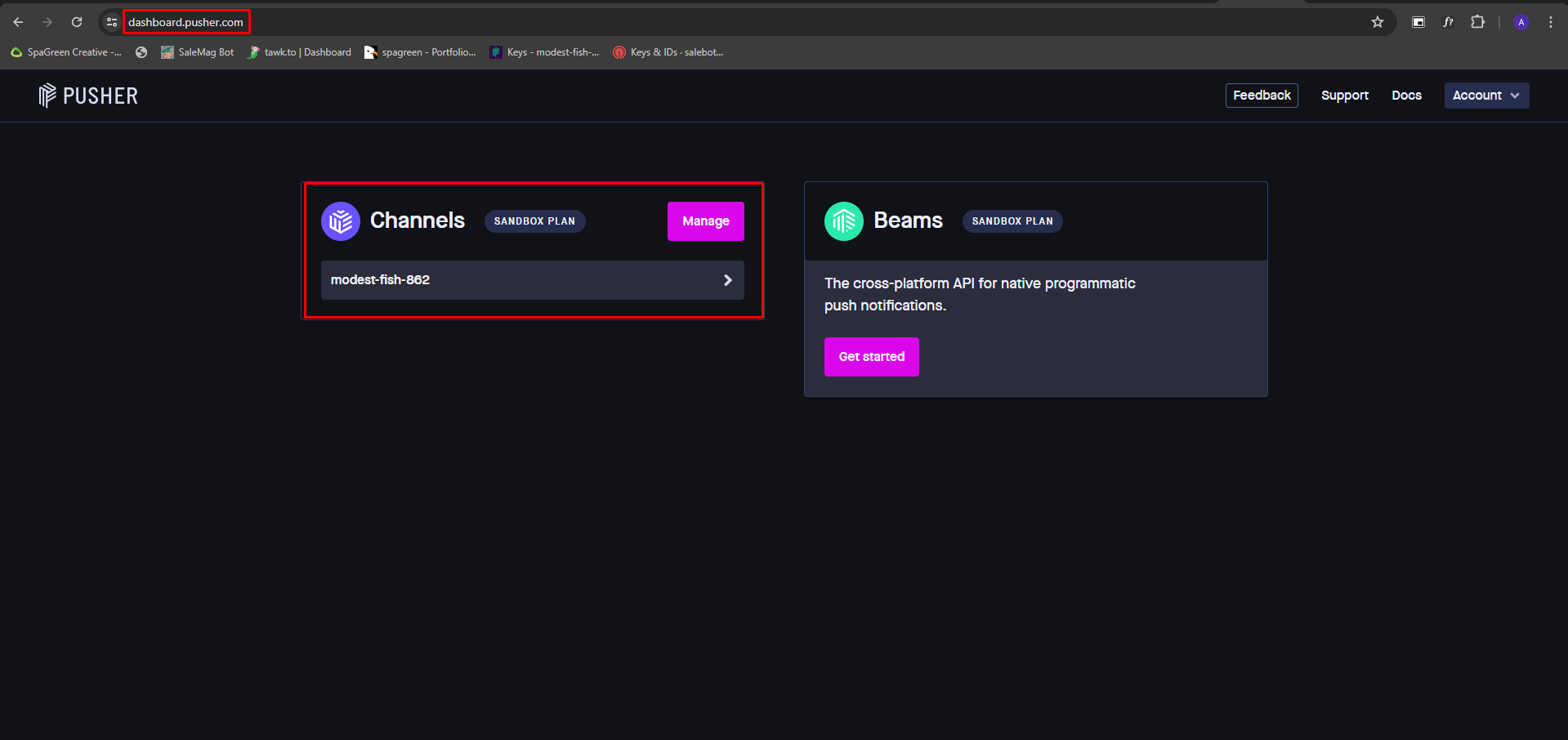Open the SpaGreen Creative bookmark

pyautogui.click(x=66, y=52)
